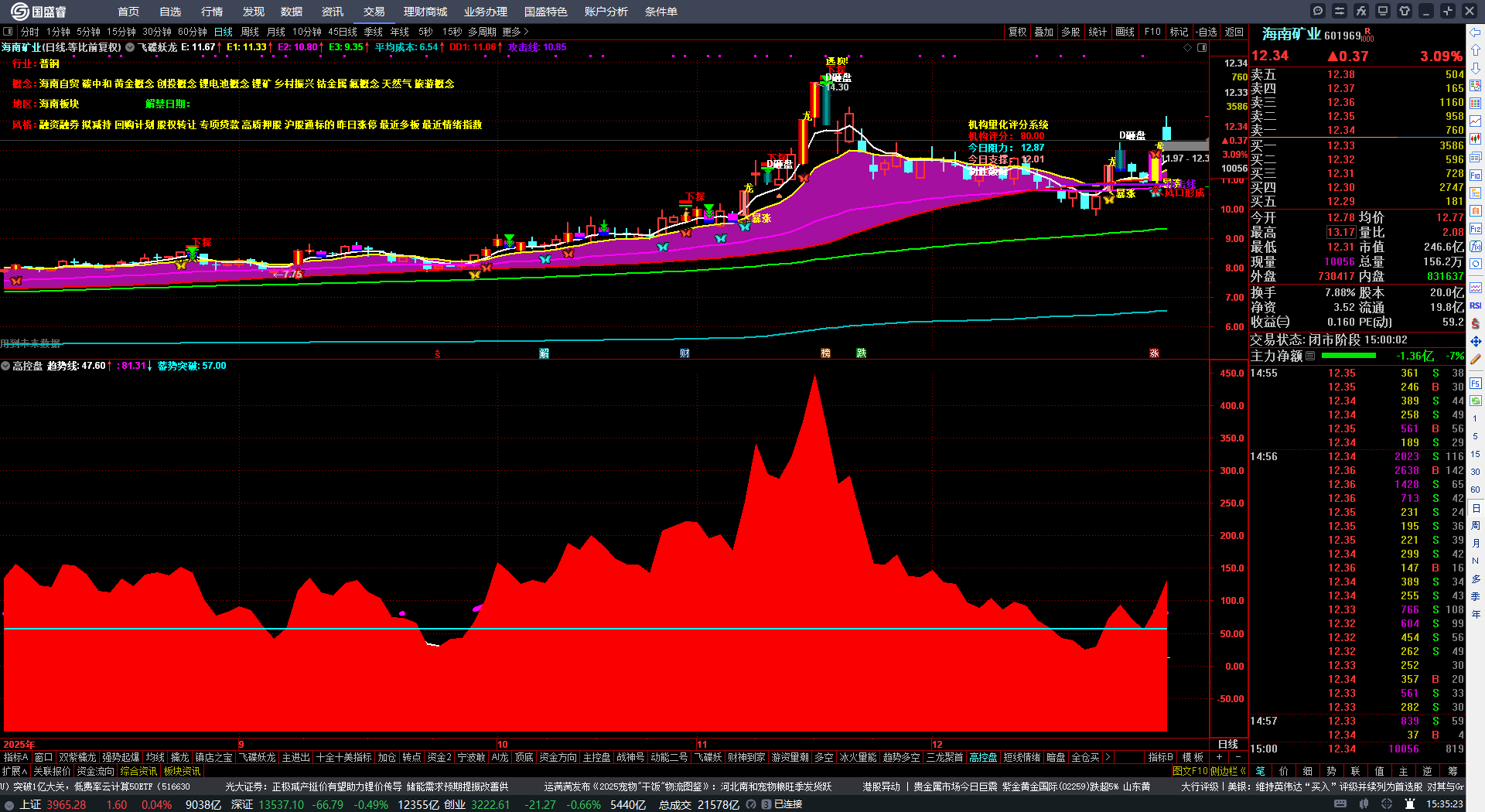1485x812 pixels.
Task: Click the RSI sidebar icon
Action: 1476,305
